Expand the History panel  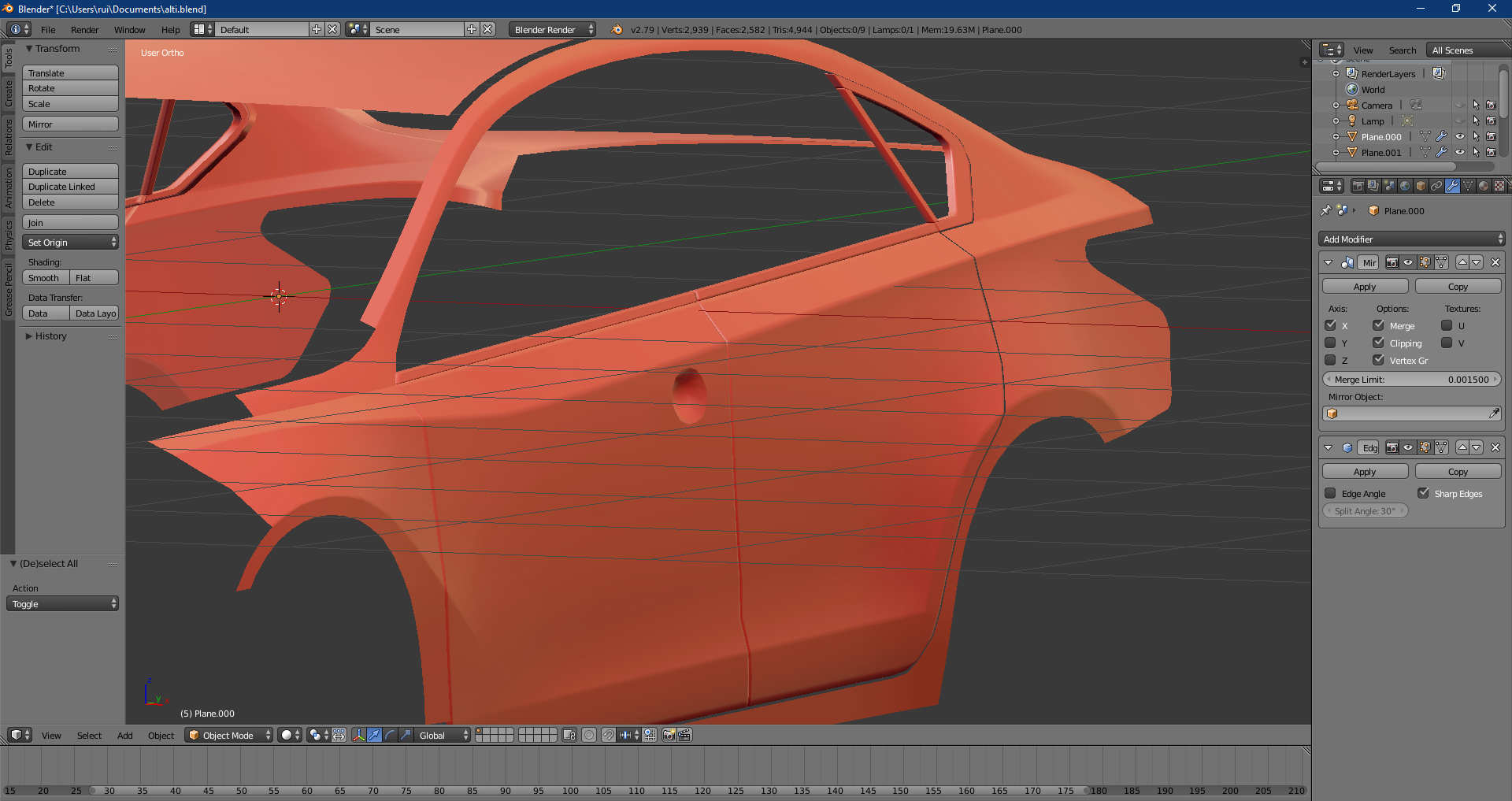[50, 336]
